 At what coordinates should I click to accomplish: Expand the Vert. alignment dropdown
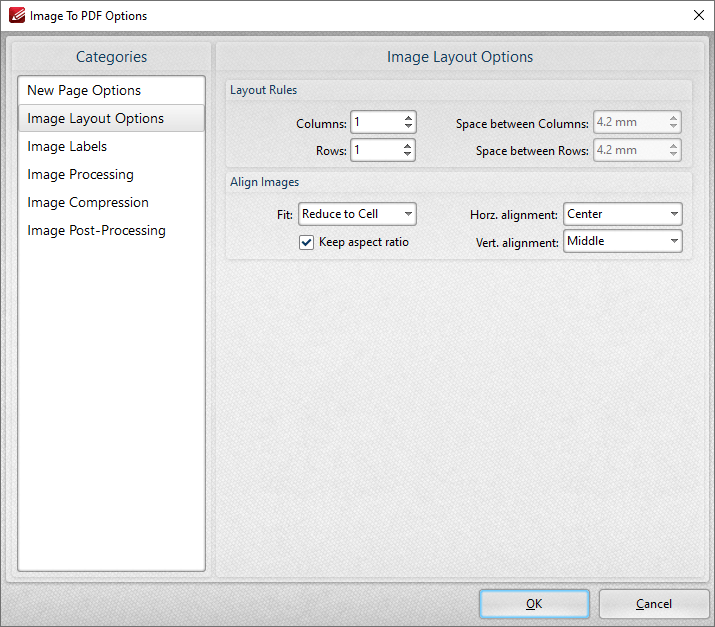pos(622,241)
